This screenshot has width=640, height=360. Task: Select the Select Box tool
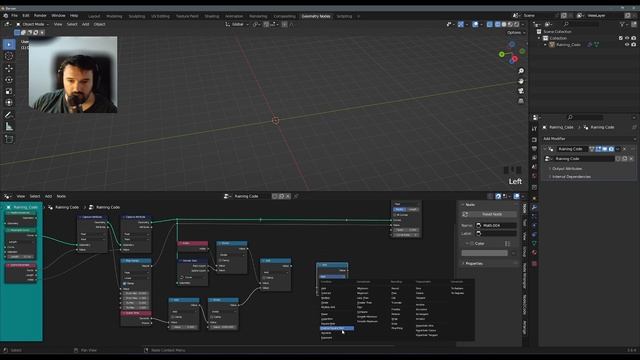point(9,44)
